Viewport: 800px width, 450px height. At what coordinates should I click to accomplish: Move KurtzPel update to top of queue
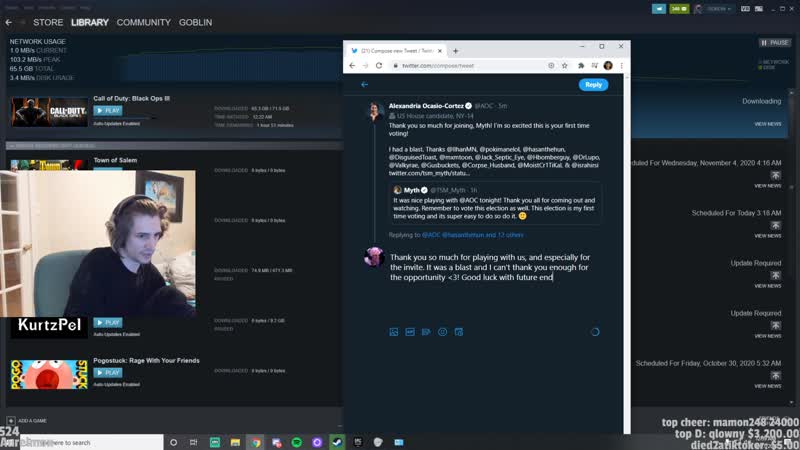(x=776, y=326)
